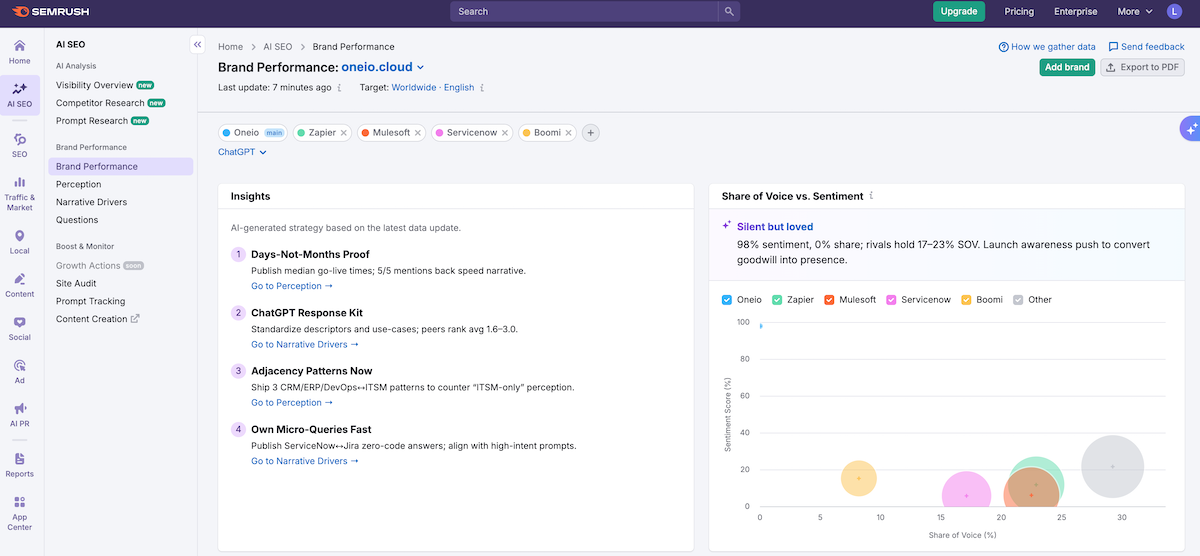Toggle the Other legend checkbox

[x=1018, y=299]
